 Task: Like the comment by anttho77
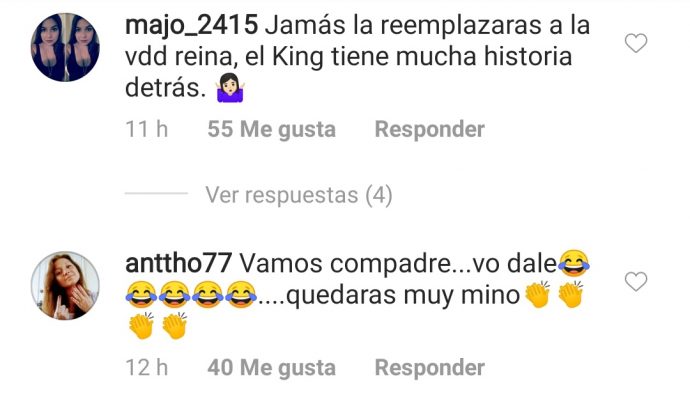[x=636, y=281]
